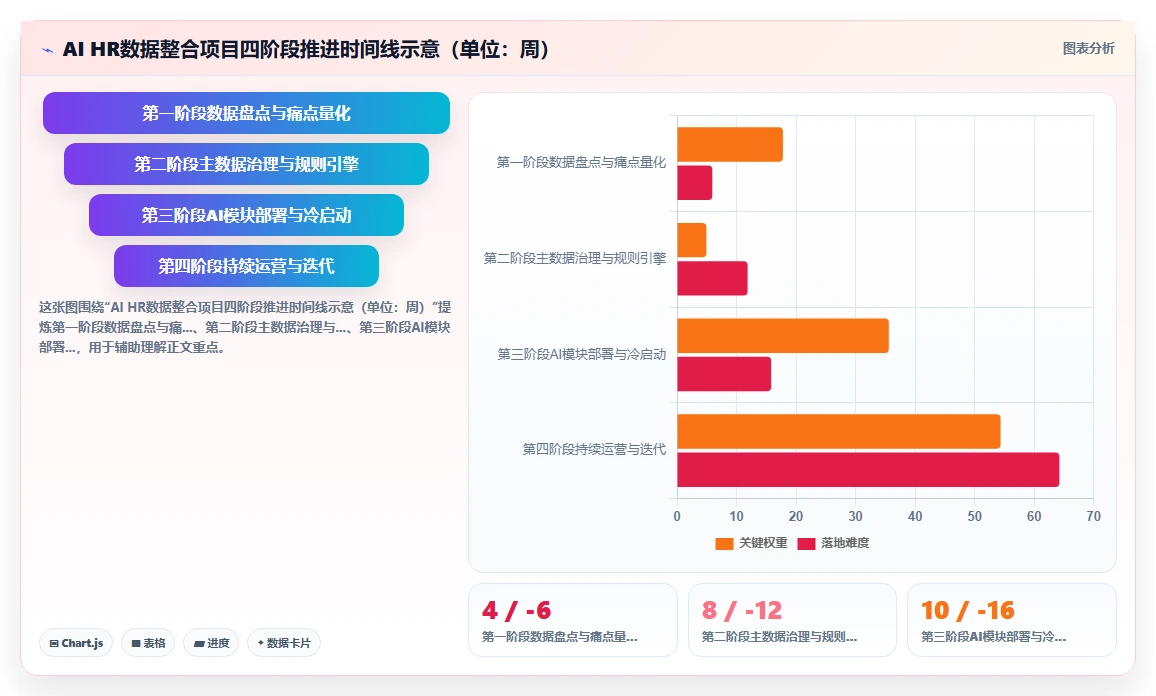Click orange bar for 第四阶段持续运营与迭代
Image resolution: width=1156 pixels, height=696 pixels.
click(x=839, y=431)
